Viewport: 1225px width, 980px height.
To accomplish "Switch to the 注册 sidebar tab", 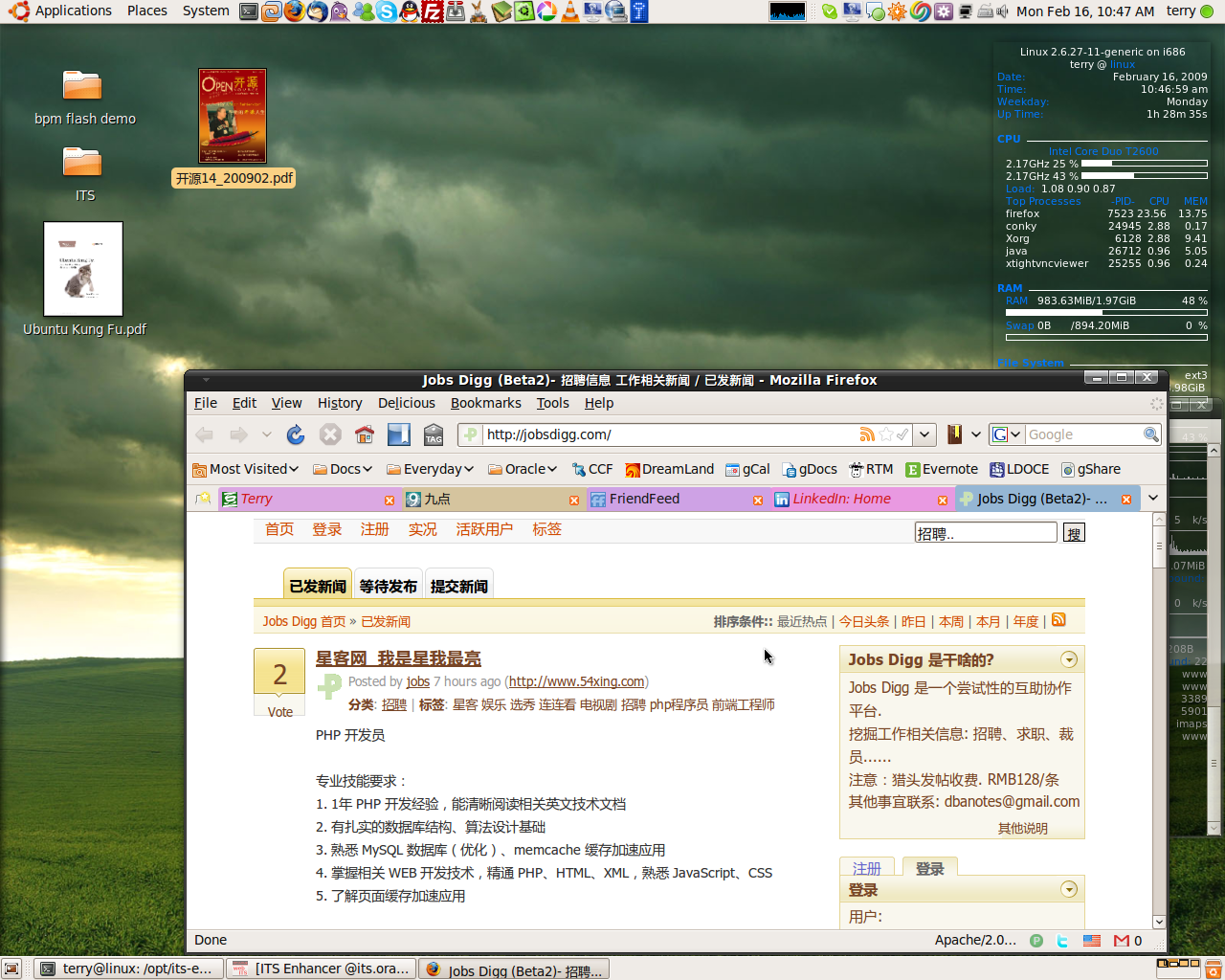I will [867, 868].
